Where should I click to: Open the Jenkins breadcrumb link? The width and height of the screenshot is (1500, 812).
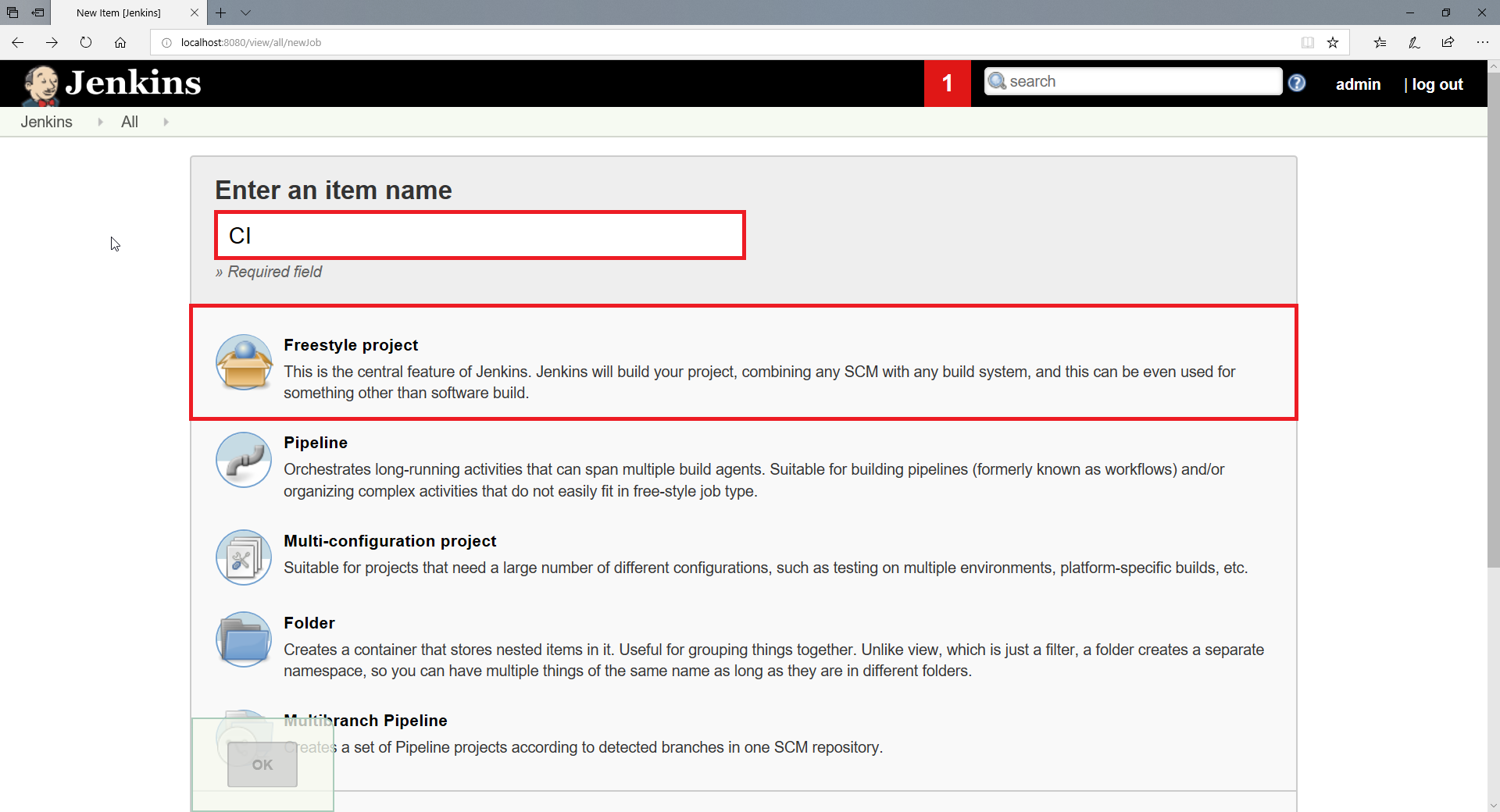(46, 122)
